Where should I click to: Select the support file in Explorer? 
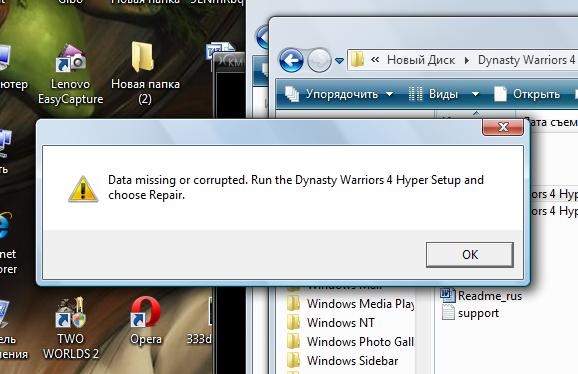(470, 313)
